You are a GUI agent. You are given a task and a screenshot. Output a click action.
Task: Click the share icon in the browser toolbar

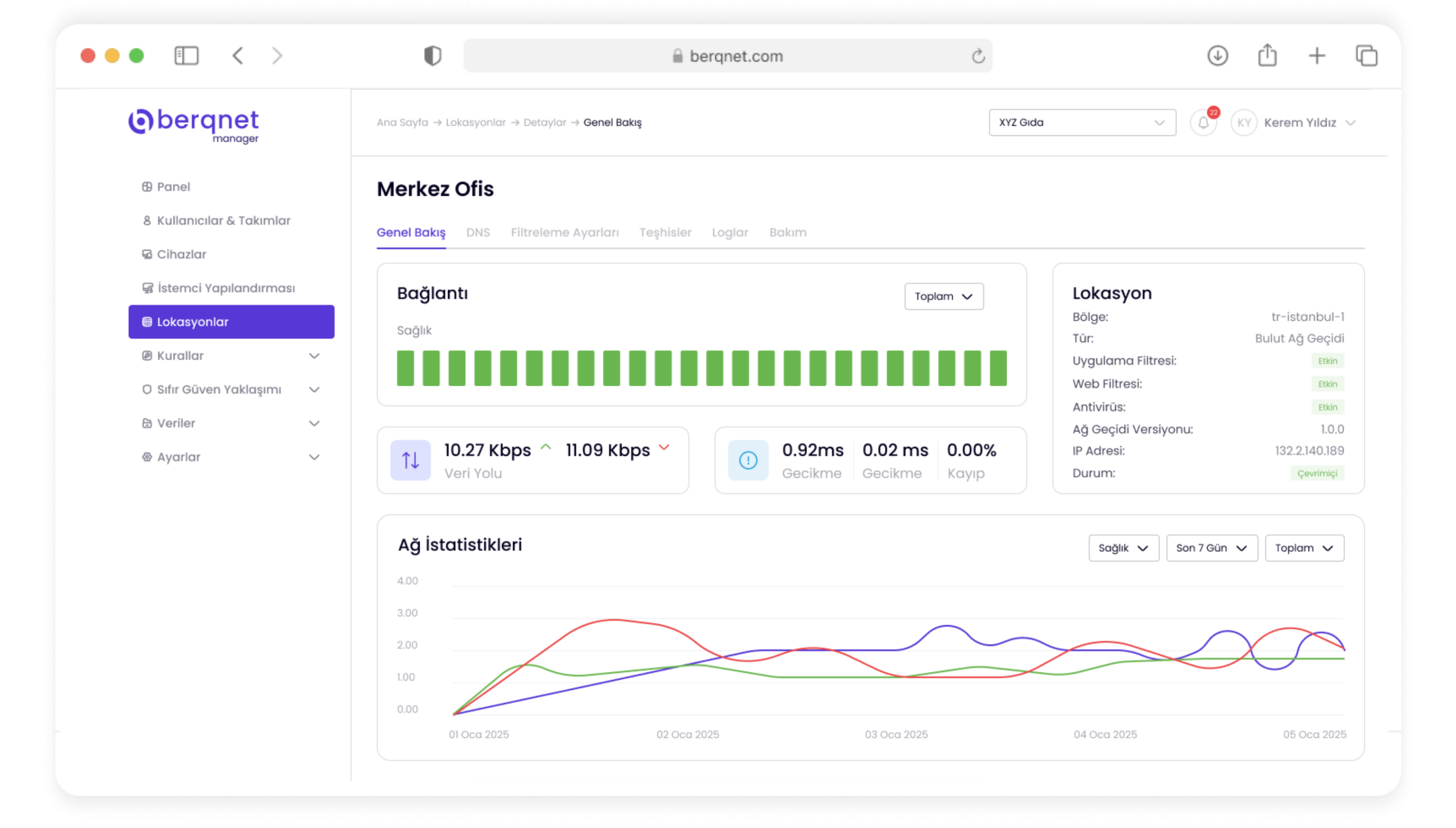point(1267,56)
